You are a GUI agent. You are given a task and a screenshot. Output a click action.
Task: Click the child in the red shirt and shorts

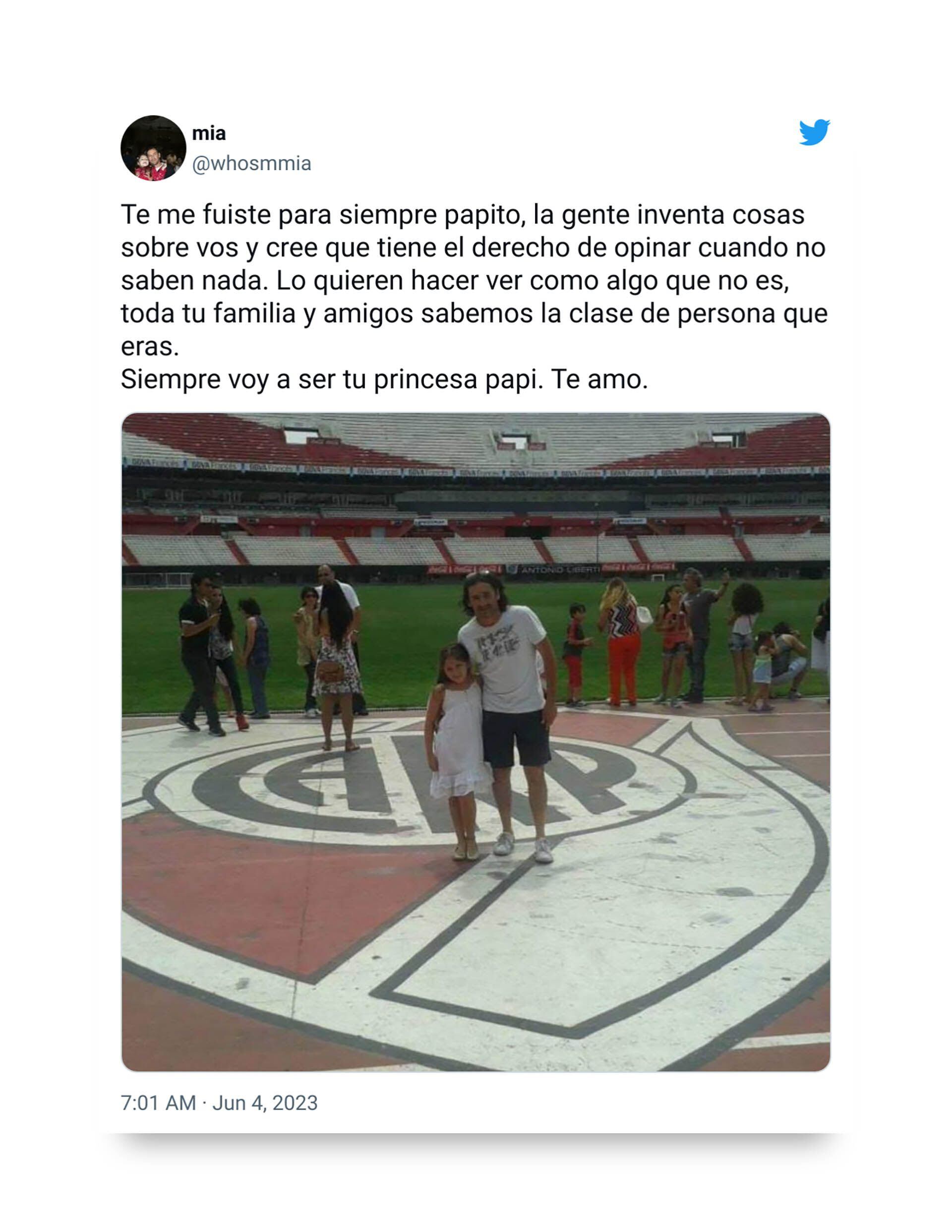tap(575, 654)
